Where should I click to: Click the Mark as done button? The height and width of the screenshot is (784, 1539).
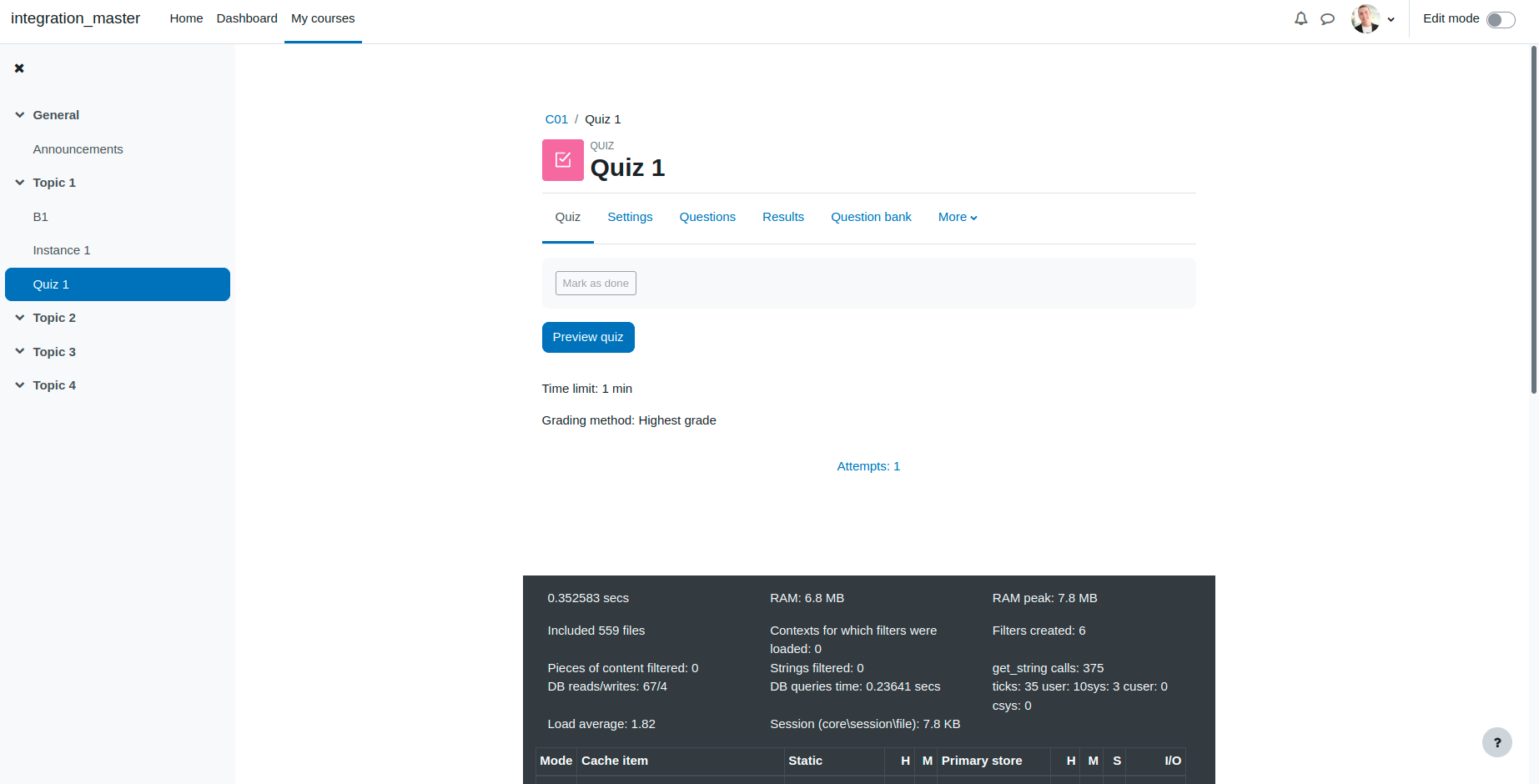tap(596, 284)
